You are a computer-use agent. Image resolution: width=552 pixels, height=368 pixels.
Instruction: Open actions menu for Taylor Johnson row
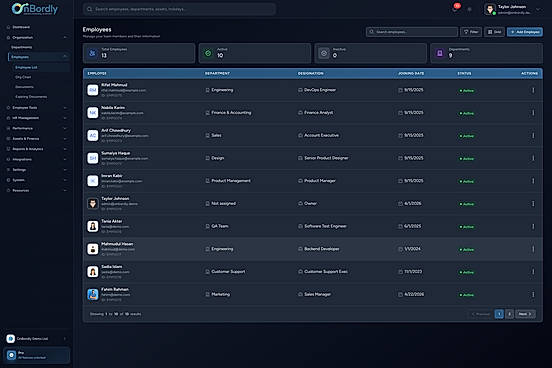[x=533, y=204]
